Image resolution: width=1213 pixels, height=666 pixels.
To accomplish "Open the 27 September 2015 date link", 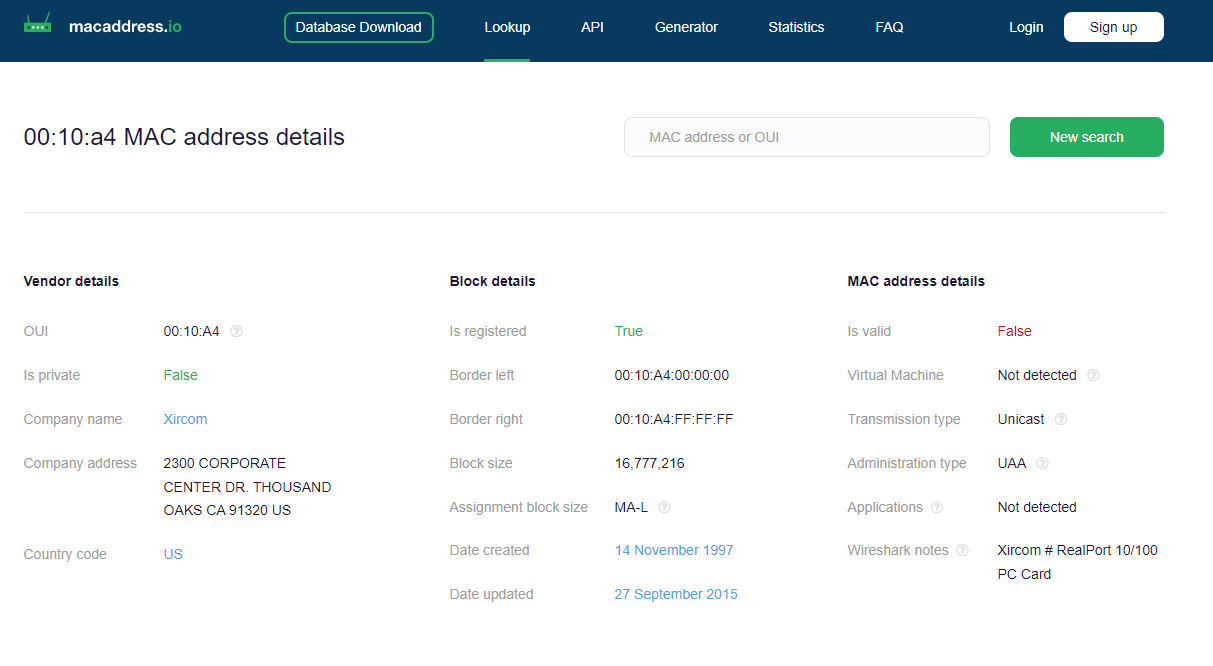I will [676, 594].
